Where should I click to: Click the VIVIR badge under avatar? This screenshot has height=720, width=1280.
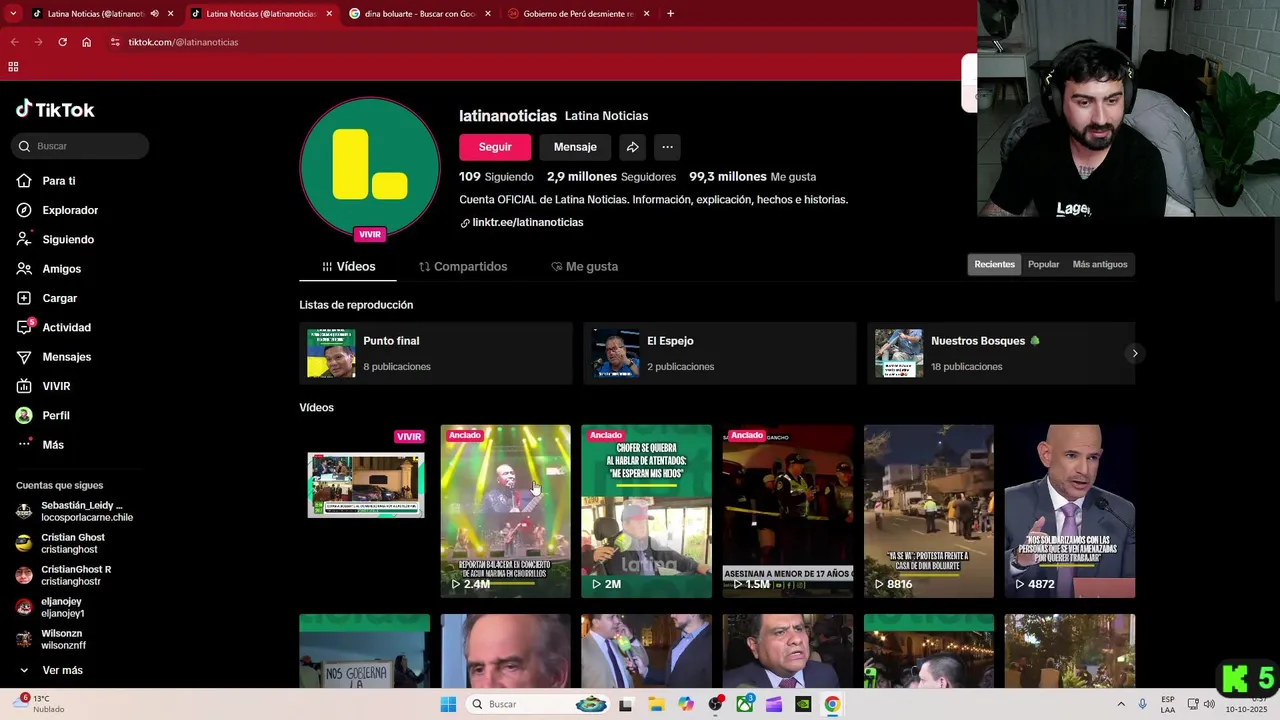click(x=370, y=234)
